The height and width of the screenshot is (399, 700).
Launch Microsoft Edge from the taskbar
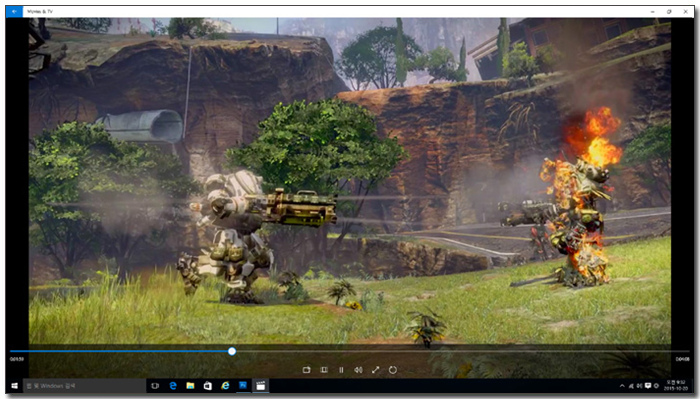point(173,386)
